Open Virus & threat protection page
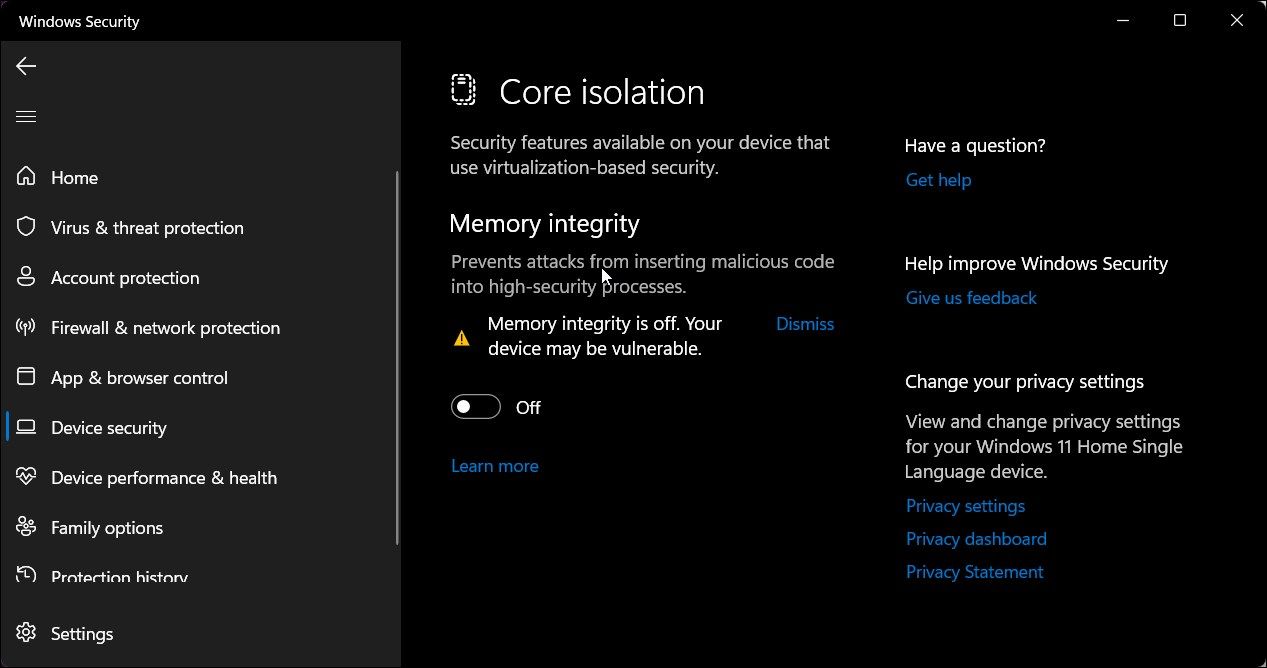 [147, 228]
